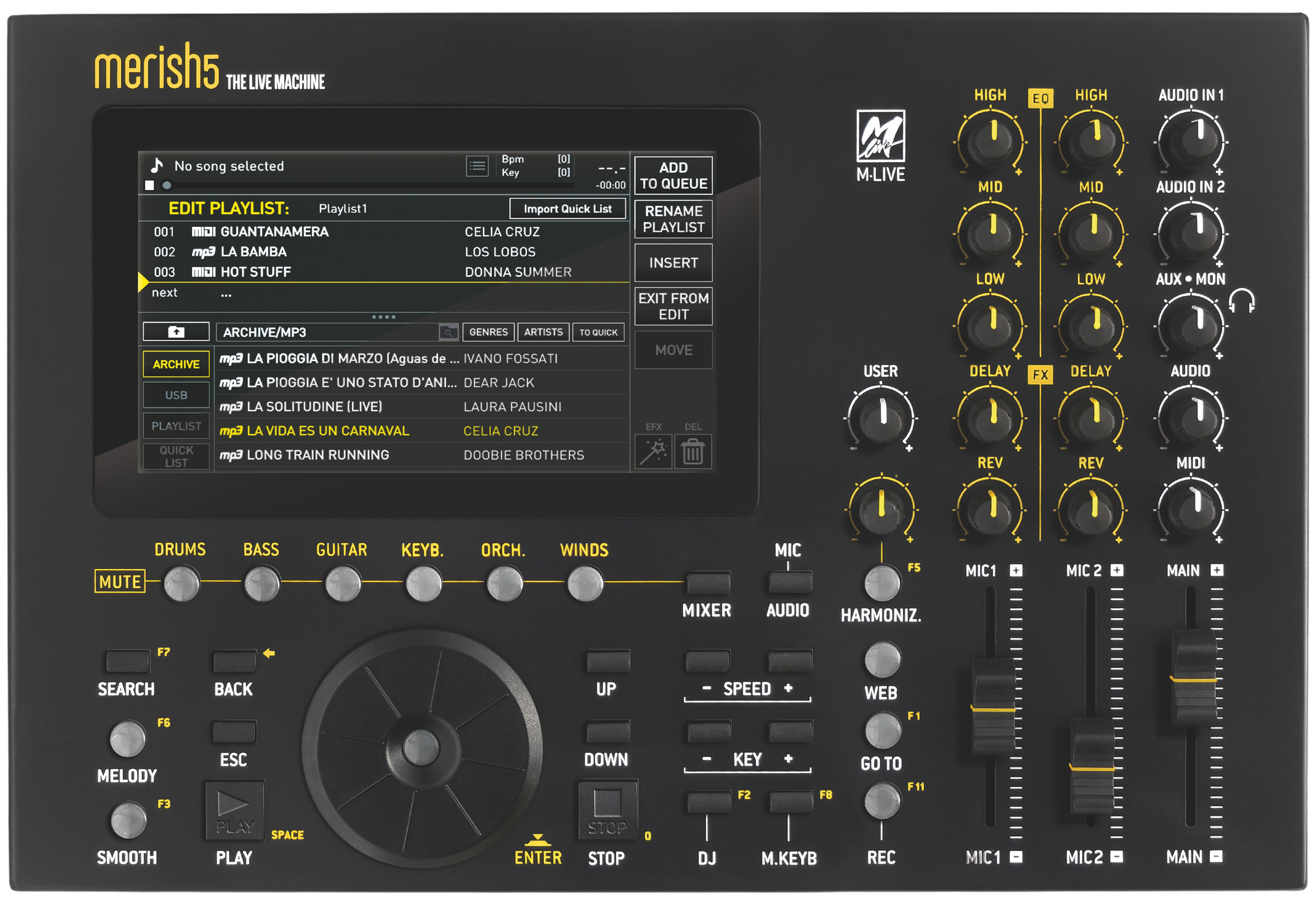Image resolution: width=1316 pixels, height=900 pixels.
Task: Toggle the MELODY round button
Action: (x=128, y=738)
